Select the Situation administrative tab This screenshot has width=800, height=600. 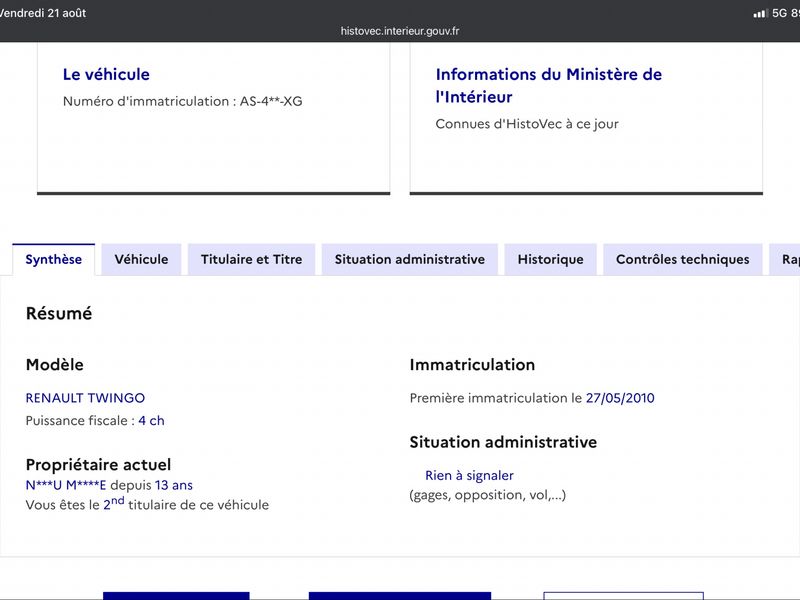[x=410, y=260]
